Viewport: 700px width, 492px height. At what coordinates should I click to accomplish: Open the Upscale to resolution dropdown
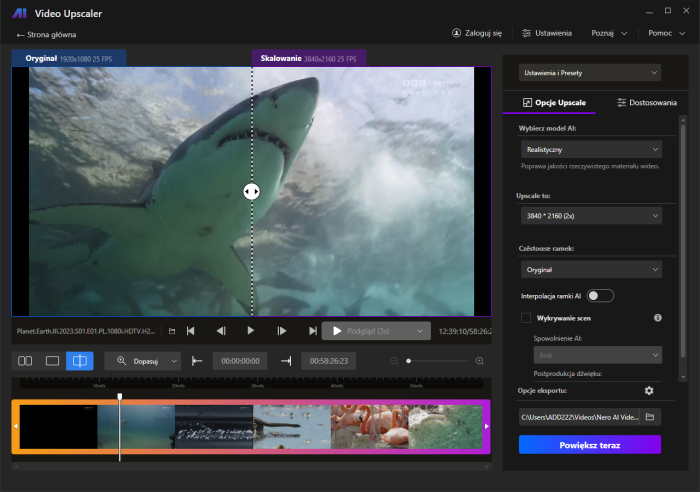[591, 216]
